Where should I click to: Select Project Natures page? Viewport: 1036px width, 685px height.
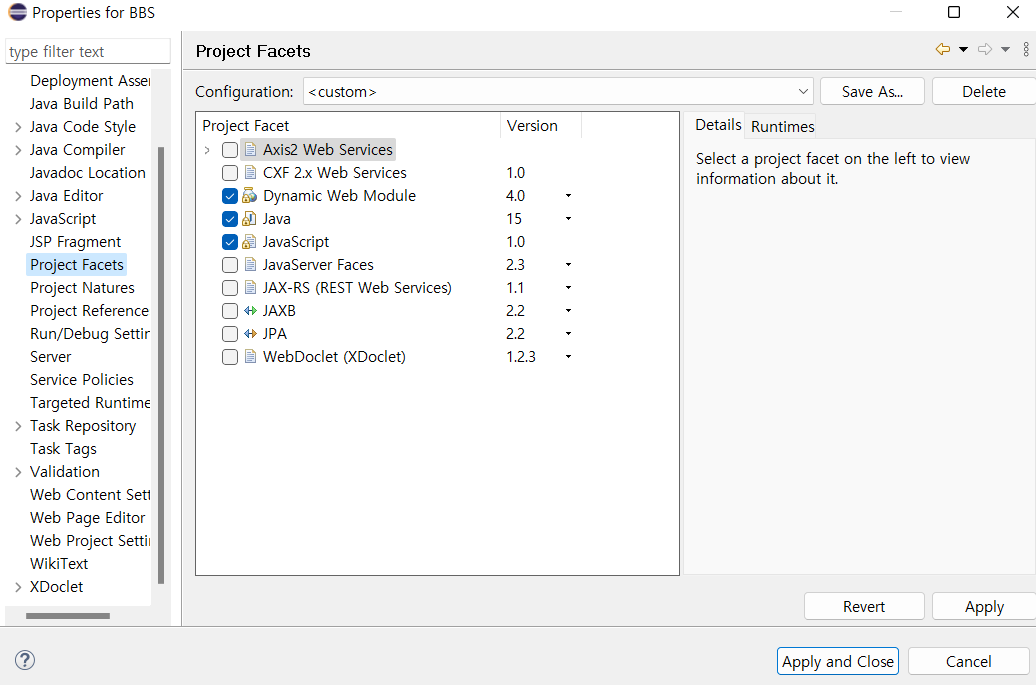tap(82, 288)
